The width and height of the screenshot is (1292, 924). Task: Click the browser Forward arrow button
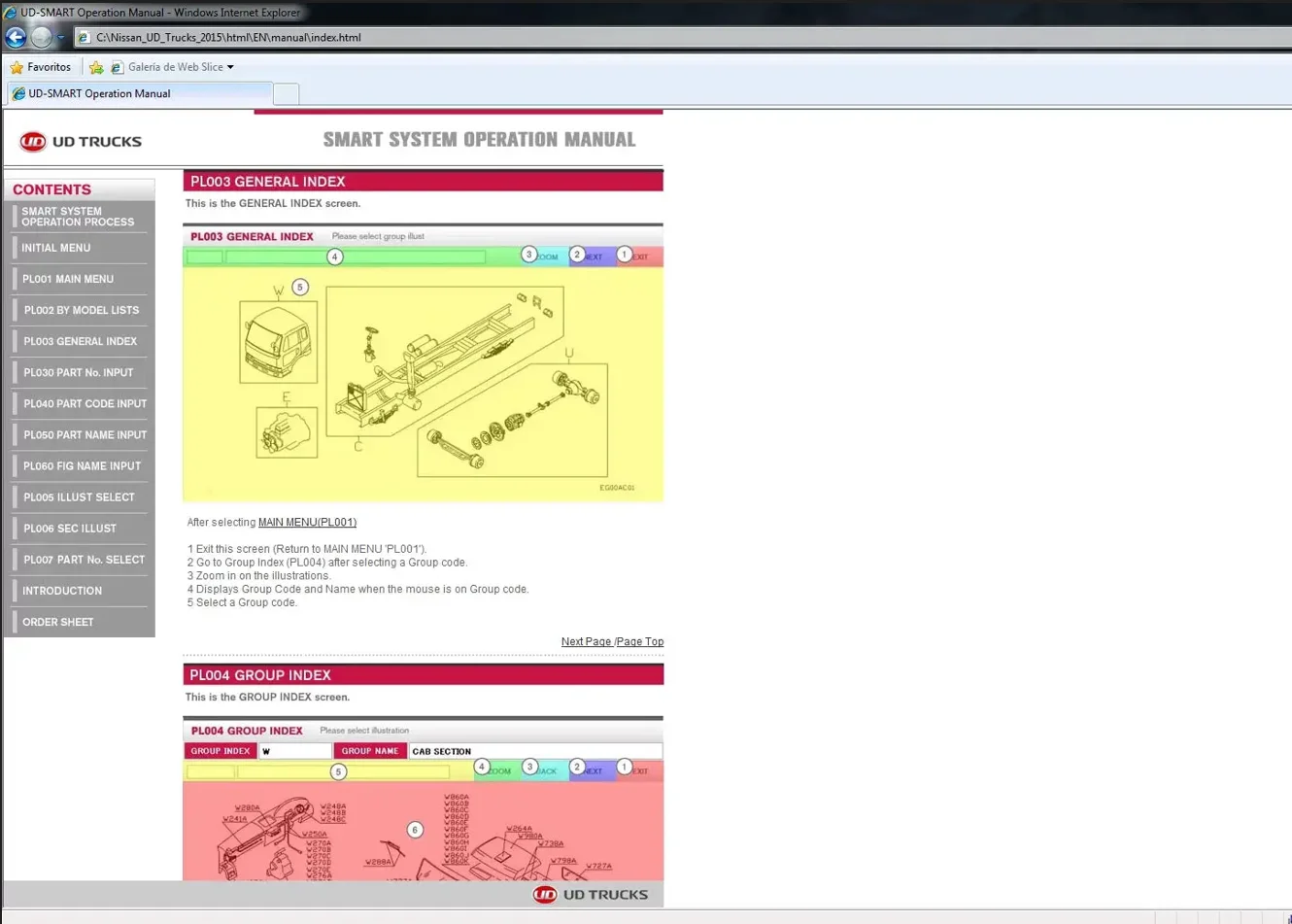(x=41, y=37)
